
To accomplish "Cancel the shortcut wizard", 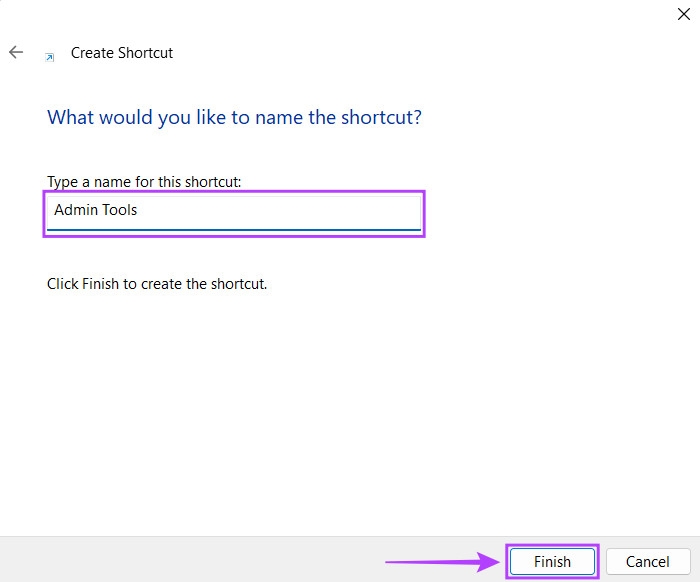I will pos(648,561).
